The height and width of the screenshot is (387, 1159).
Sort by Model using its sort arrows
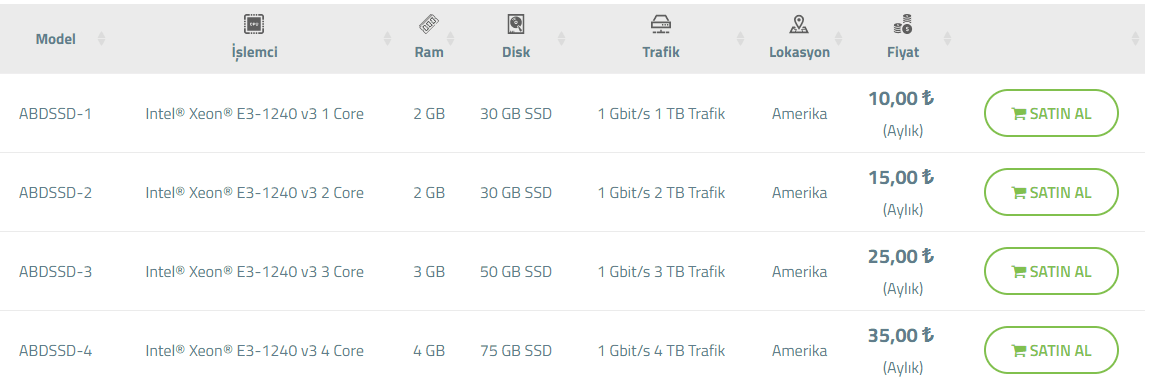pyautogui.click(x=101, y=39)
